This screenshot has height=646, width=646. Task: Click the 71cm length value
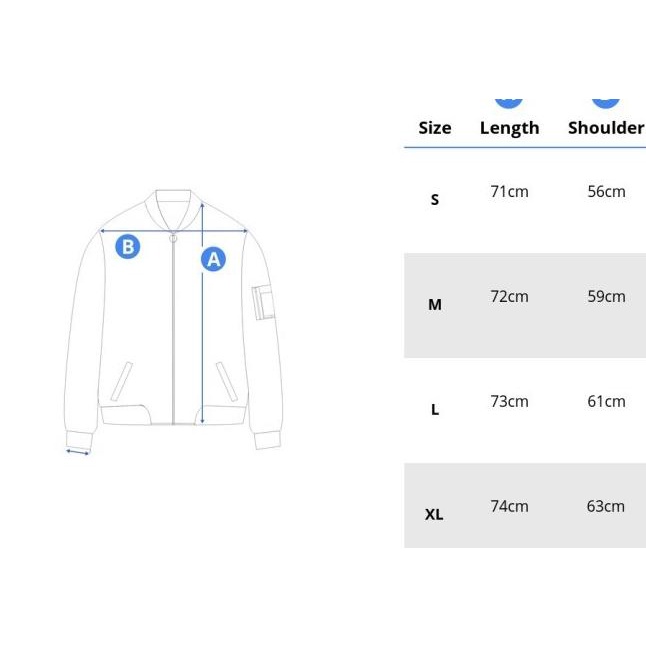pyautogui.click(x=509, y=192)
